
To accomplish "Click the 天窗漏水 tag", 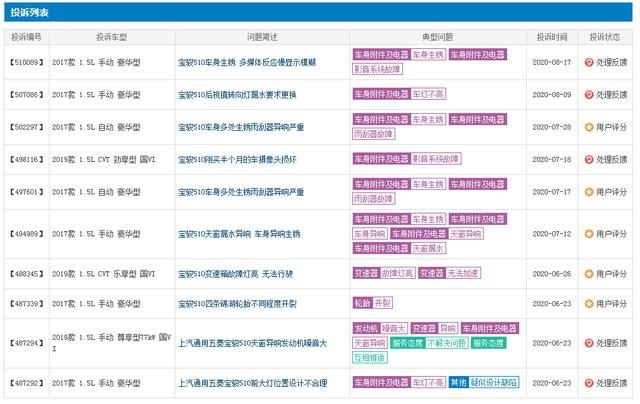I will (x=428, y=248).
